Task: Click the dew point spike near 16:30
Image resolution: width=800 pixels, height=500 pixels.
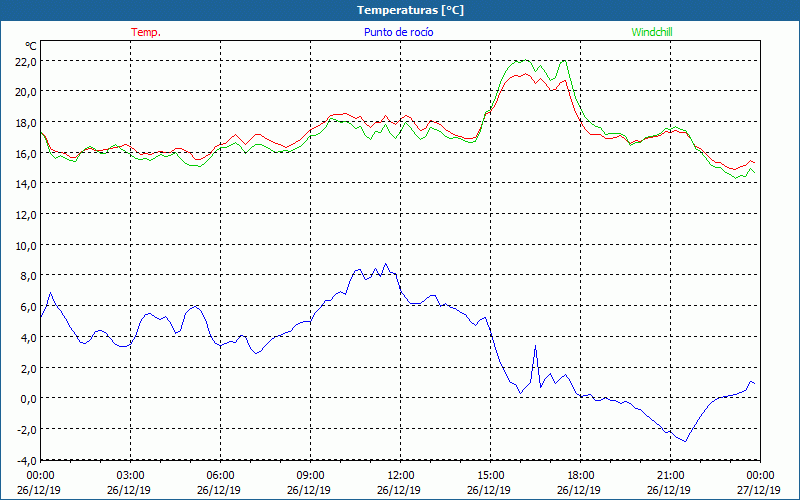Action: pyautogui.click(x=535, y=346)
